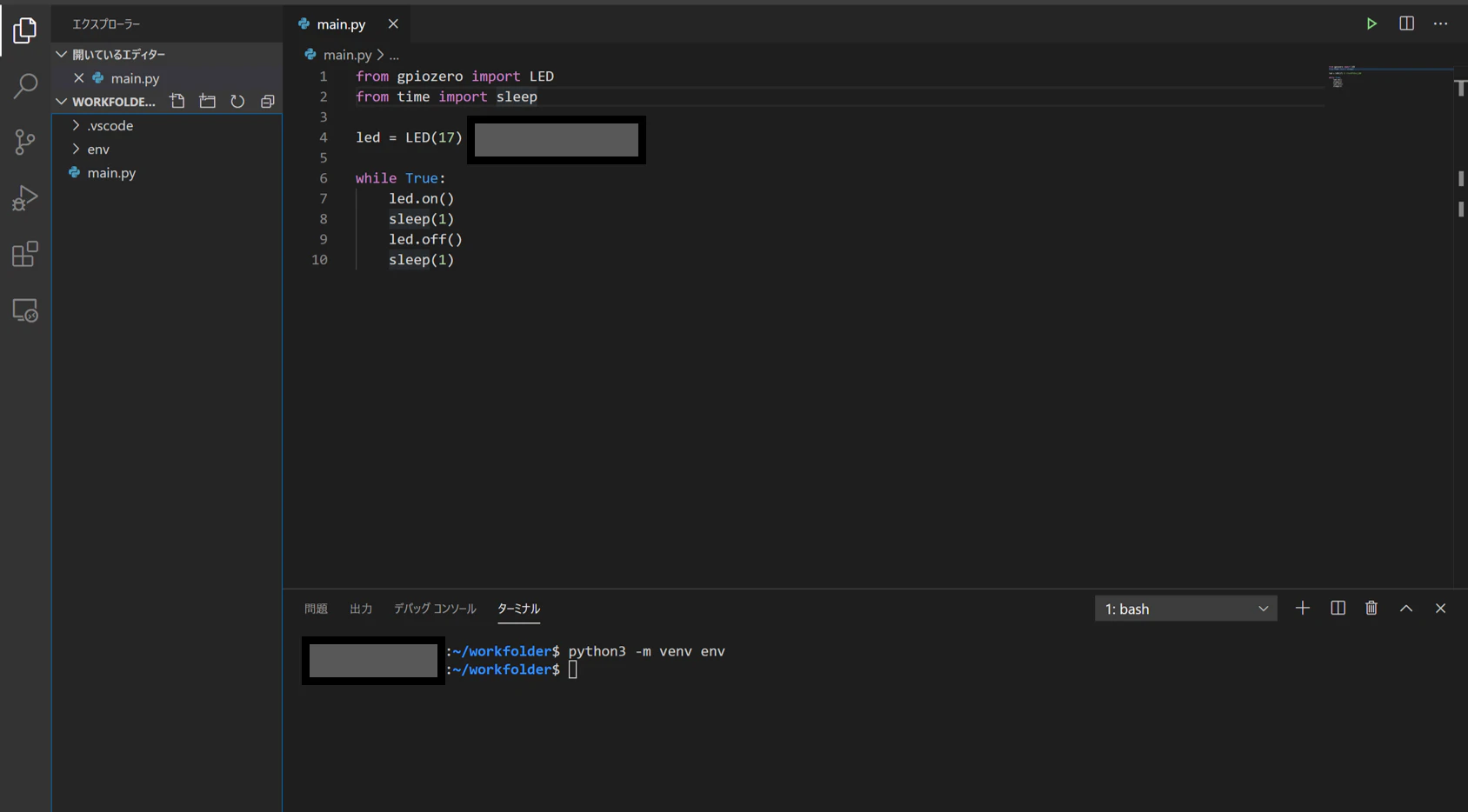Click the terminal prompt input cursor
This screenshot has height=812, width=1468.
coord(573,669)
